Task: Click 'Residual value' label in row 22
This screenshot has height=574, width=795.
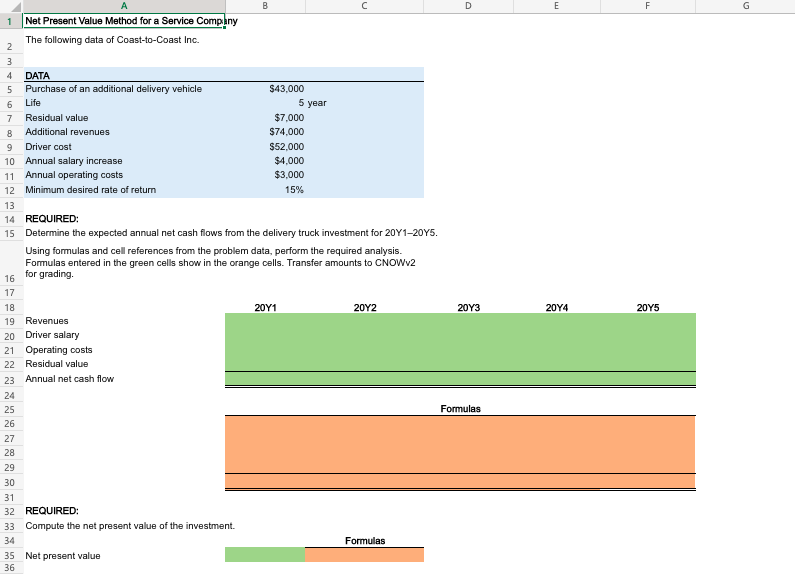Action: (x=57, y=364)
